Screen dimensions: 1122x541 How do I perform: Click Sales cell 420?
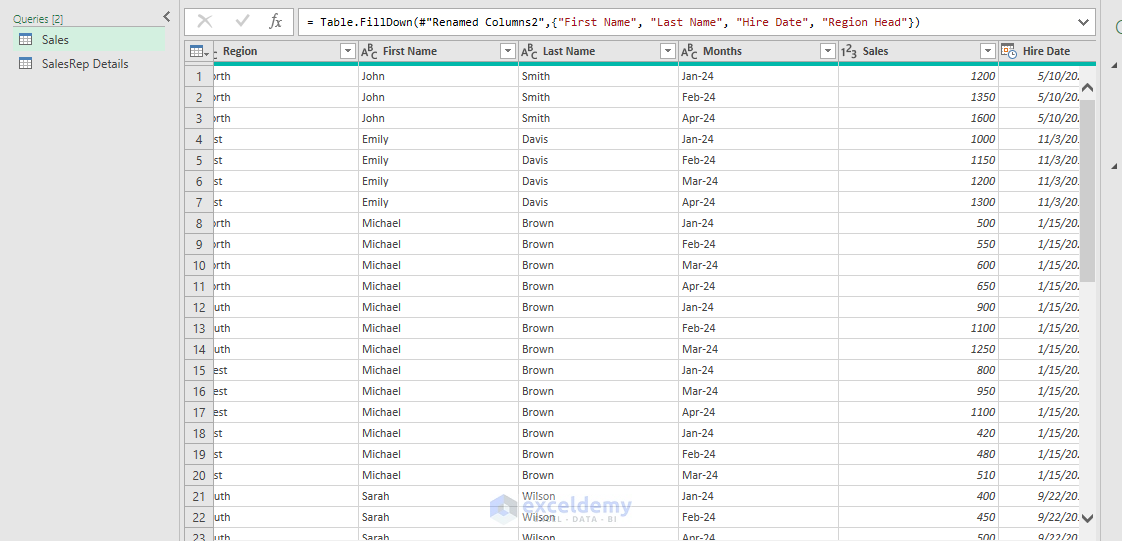[918, 433]
